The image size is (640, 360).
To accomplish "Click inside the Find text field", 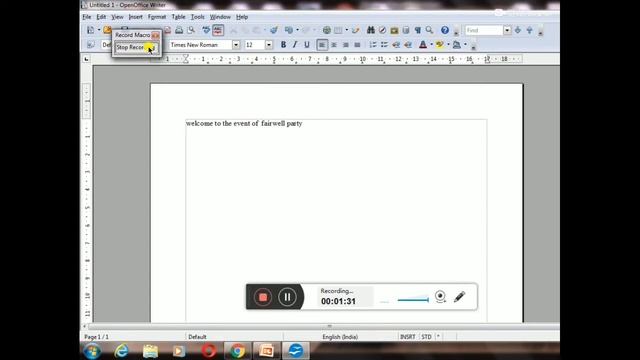I will (x=484, y=30).
